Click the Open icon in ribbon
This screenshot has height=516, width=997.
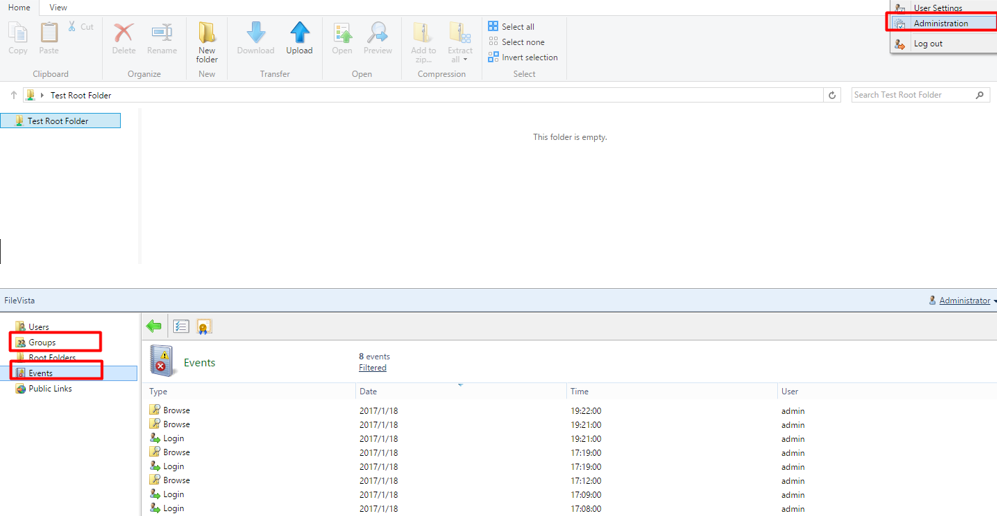pos(342,32)
